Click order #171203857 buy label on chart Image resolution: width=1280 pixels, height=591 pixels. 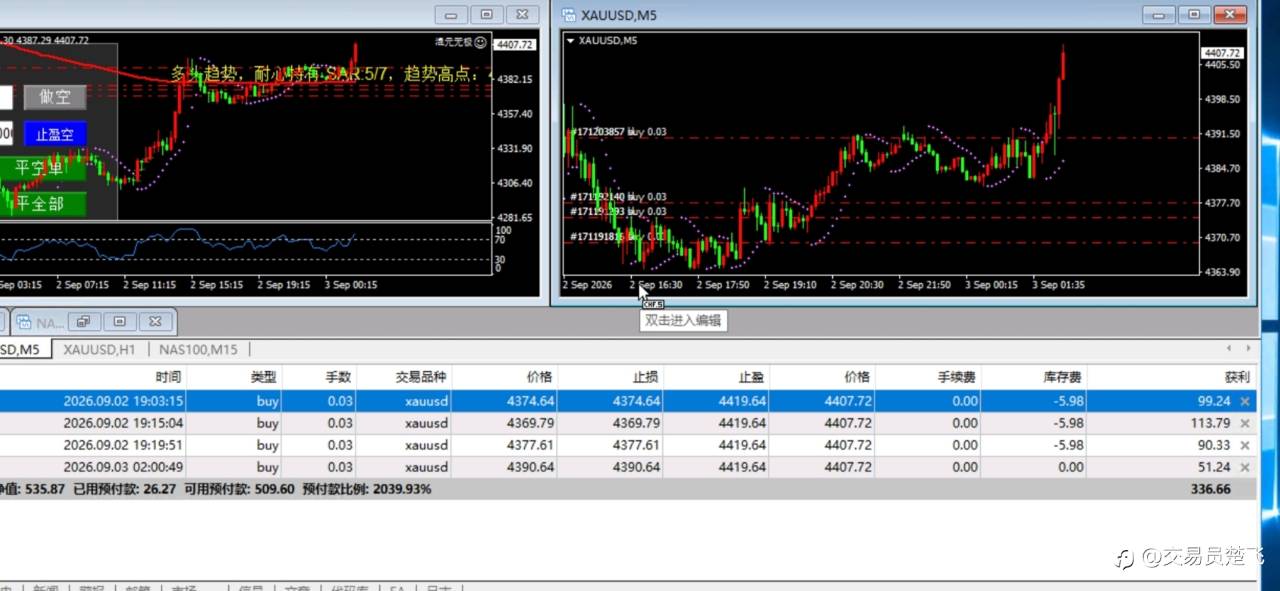click(618, 132)
